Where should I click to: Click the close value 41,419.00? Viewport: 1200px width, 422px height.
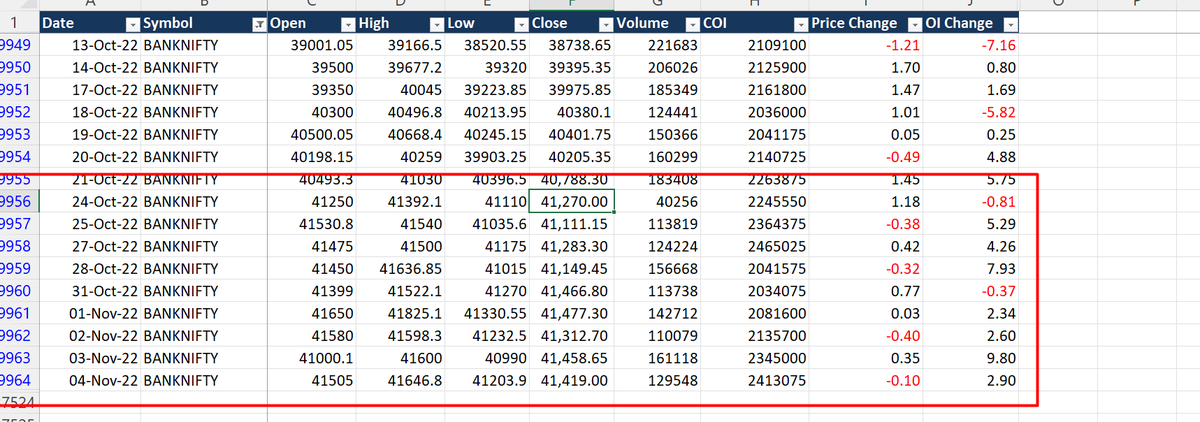[x=574, y=380]
